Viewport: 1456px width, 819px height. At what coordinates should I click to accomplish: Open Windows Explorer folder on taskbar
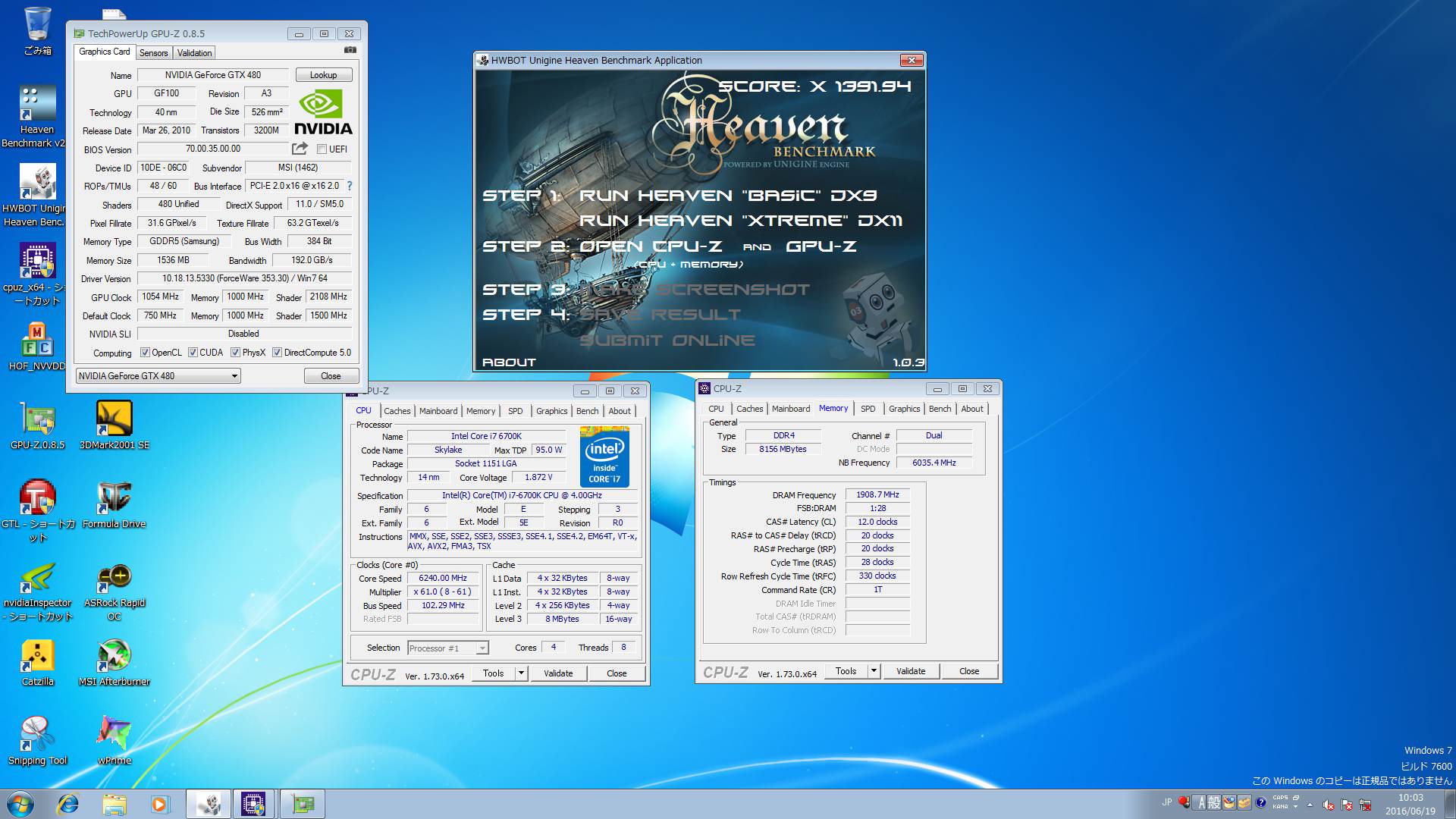[x=114, y=804]
